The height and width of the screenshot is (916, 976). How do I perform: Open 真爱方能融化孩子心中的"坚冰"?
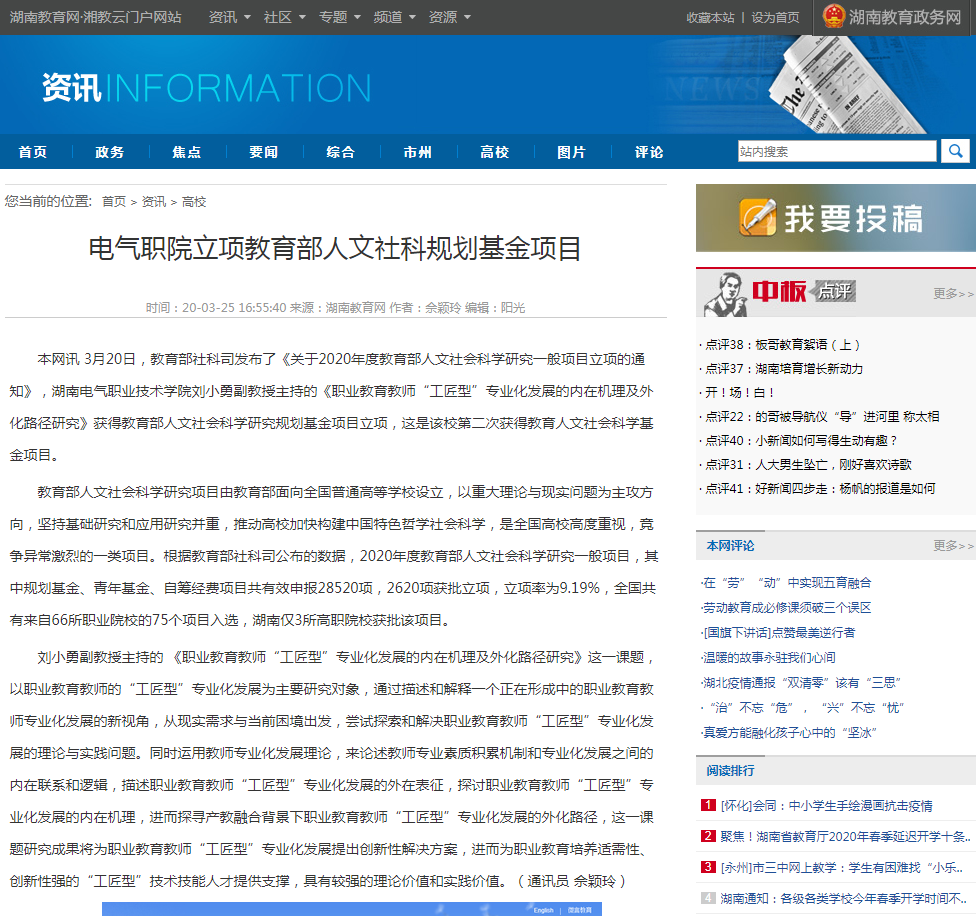tap(789, 733)
